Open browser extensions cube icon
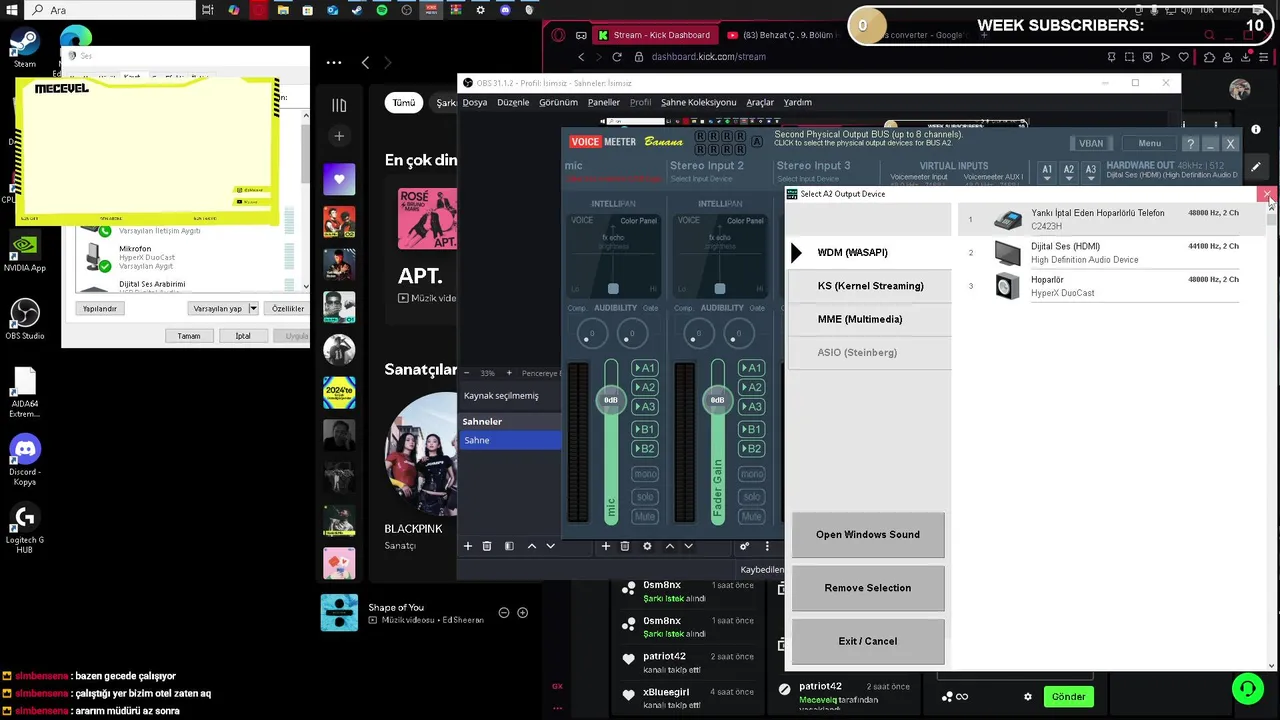Screen dimensions: 1280x720 click(1209, 57)
